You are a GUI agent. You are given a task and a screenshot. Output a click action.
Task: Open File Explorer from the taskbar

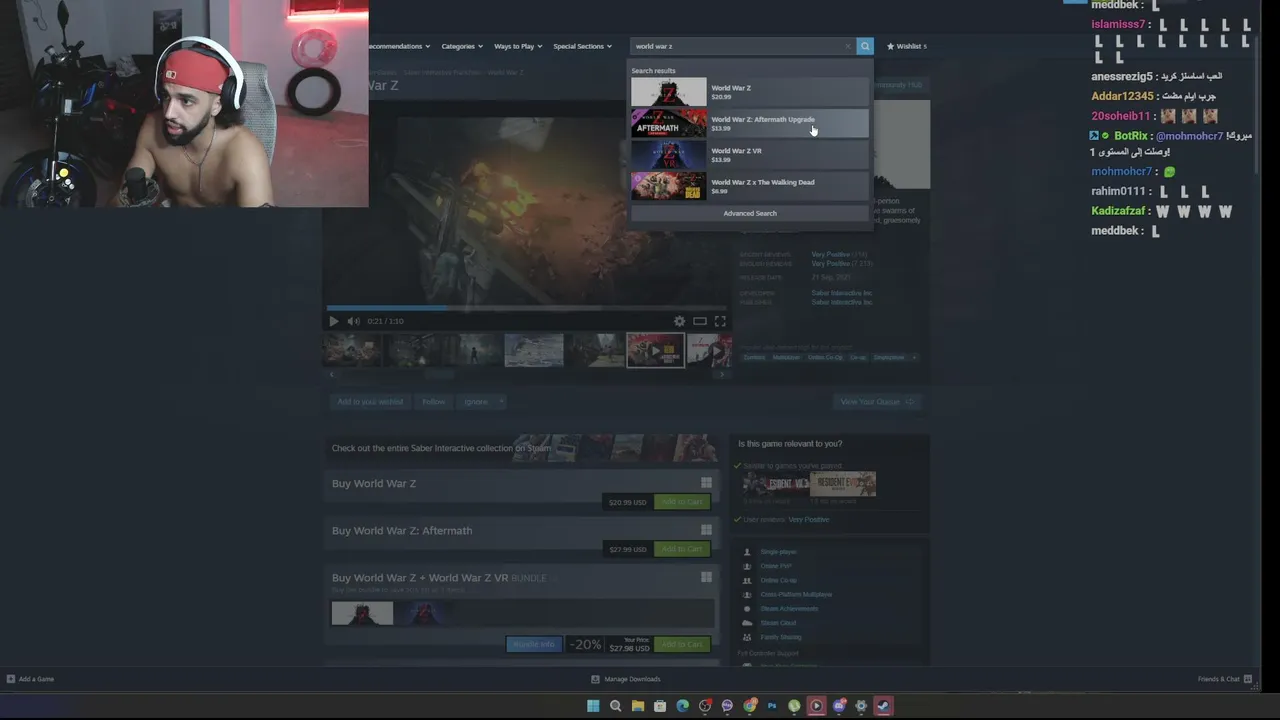pos(637,706)
